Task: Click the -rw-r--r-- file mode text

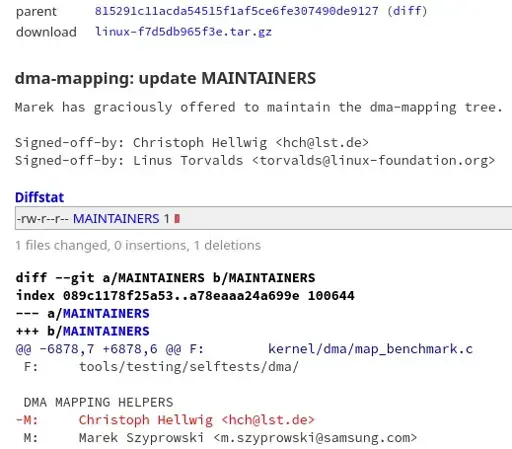Action: tap(43, 219)
